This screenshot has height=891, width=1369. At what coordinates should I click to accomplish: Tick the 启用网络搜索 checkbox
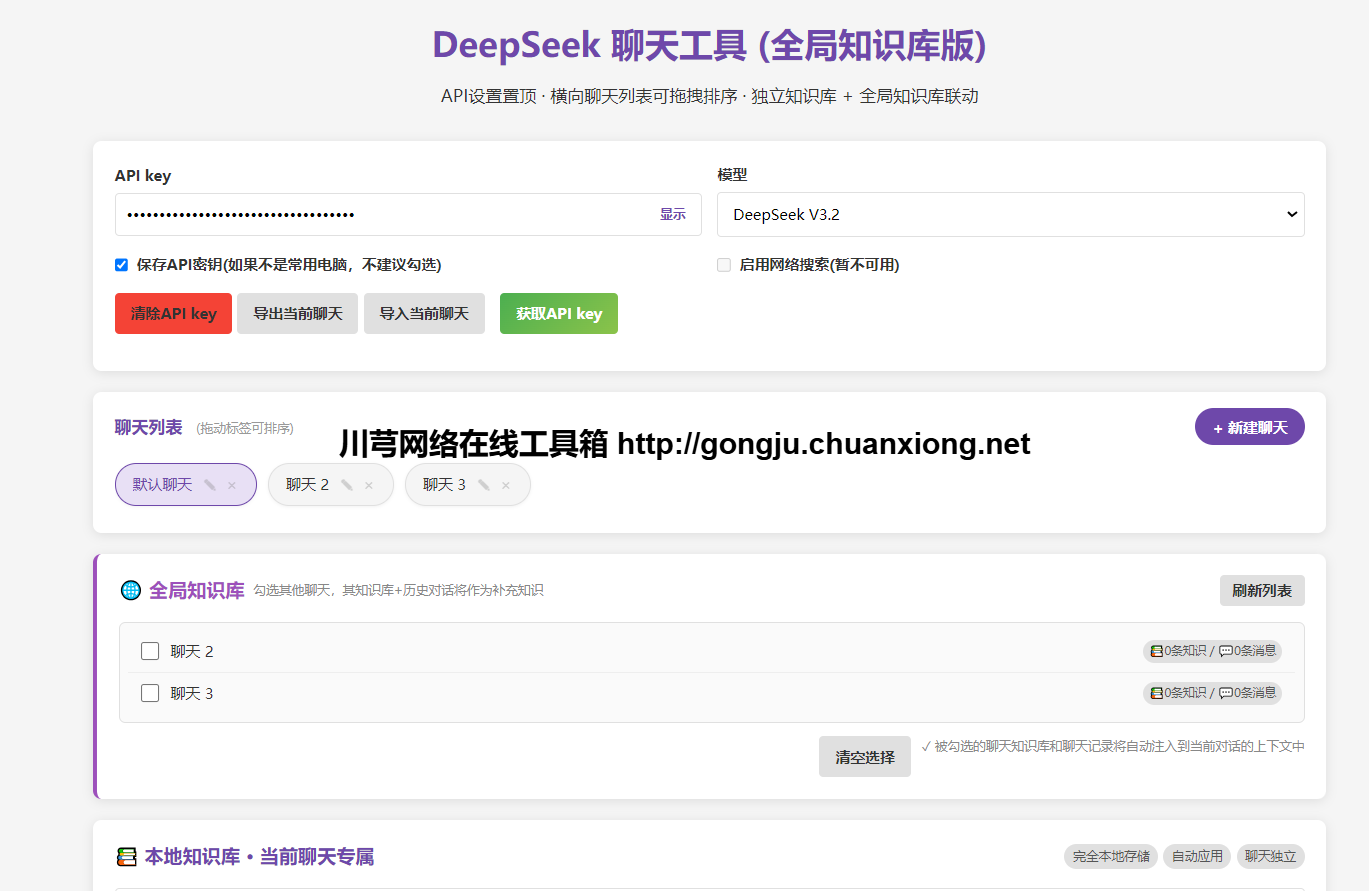tap(724, 265)
